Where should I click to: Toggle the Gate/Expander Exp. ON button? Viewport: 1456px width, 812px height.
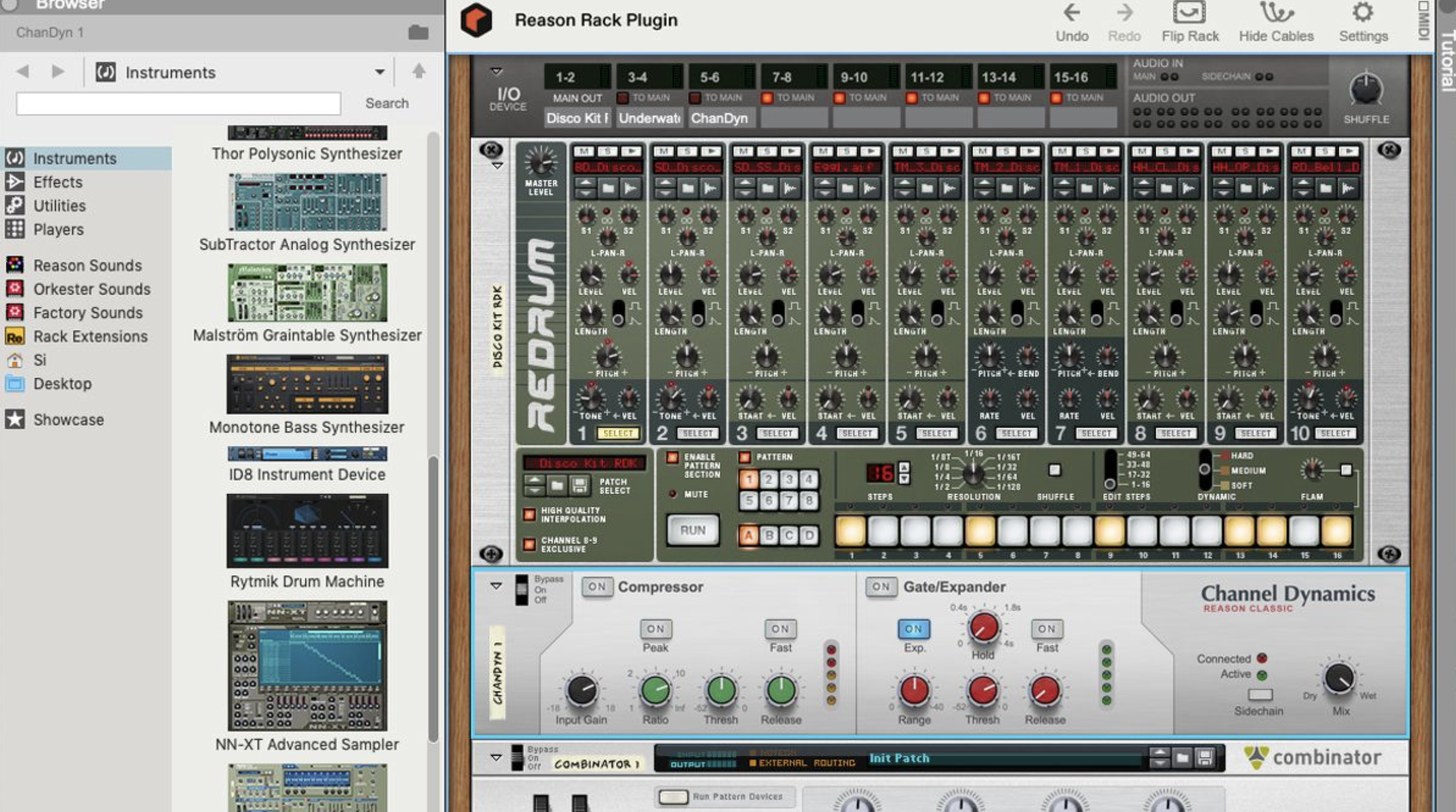(913, 629)
